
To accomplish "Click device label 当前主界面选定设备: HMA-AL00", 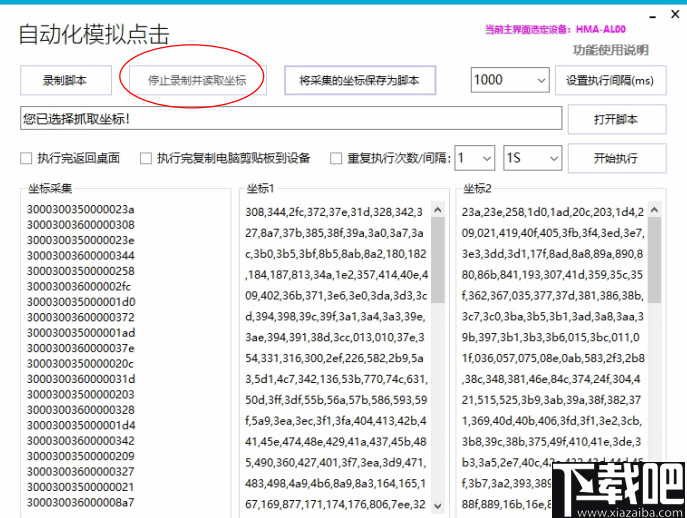I will [x=555, y=29].
